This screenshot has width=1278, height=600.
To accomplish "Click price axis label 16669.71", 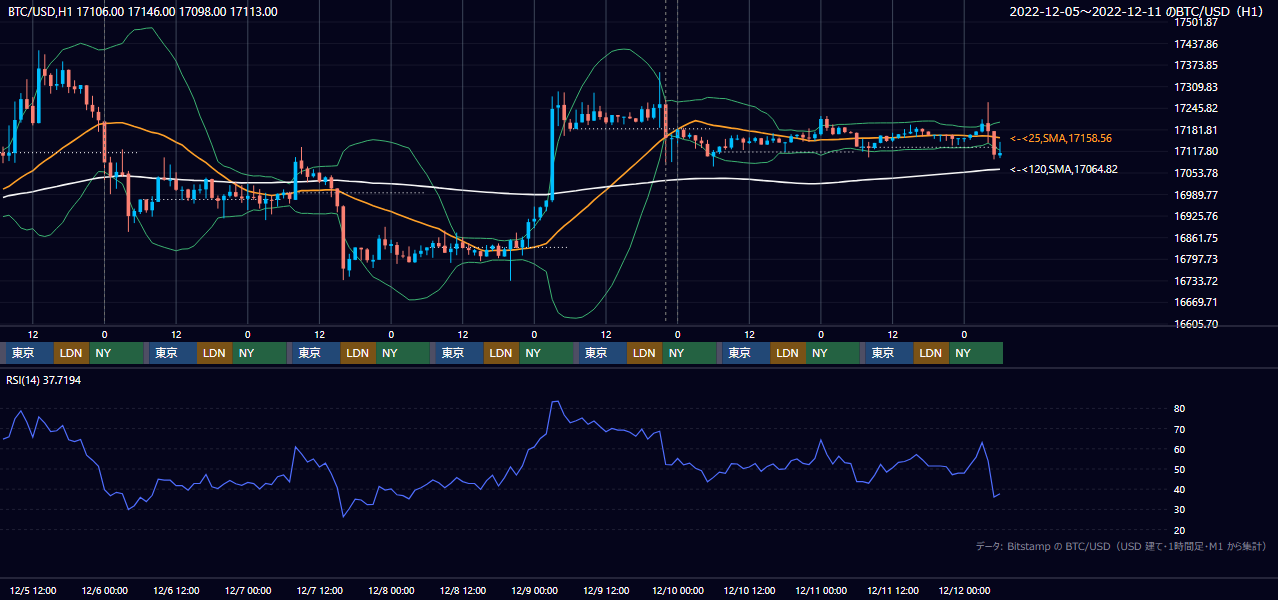I will [1195, 302].
